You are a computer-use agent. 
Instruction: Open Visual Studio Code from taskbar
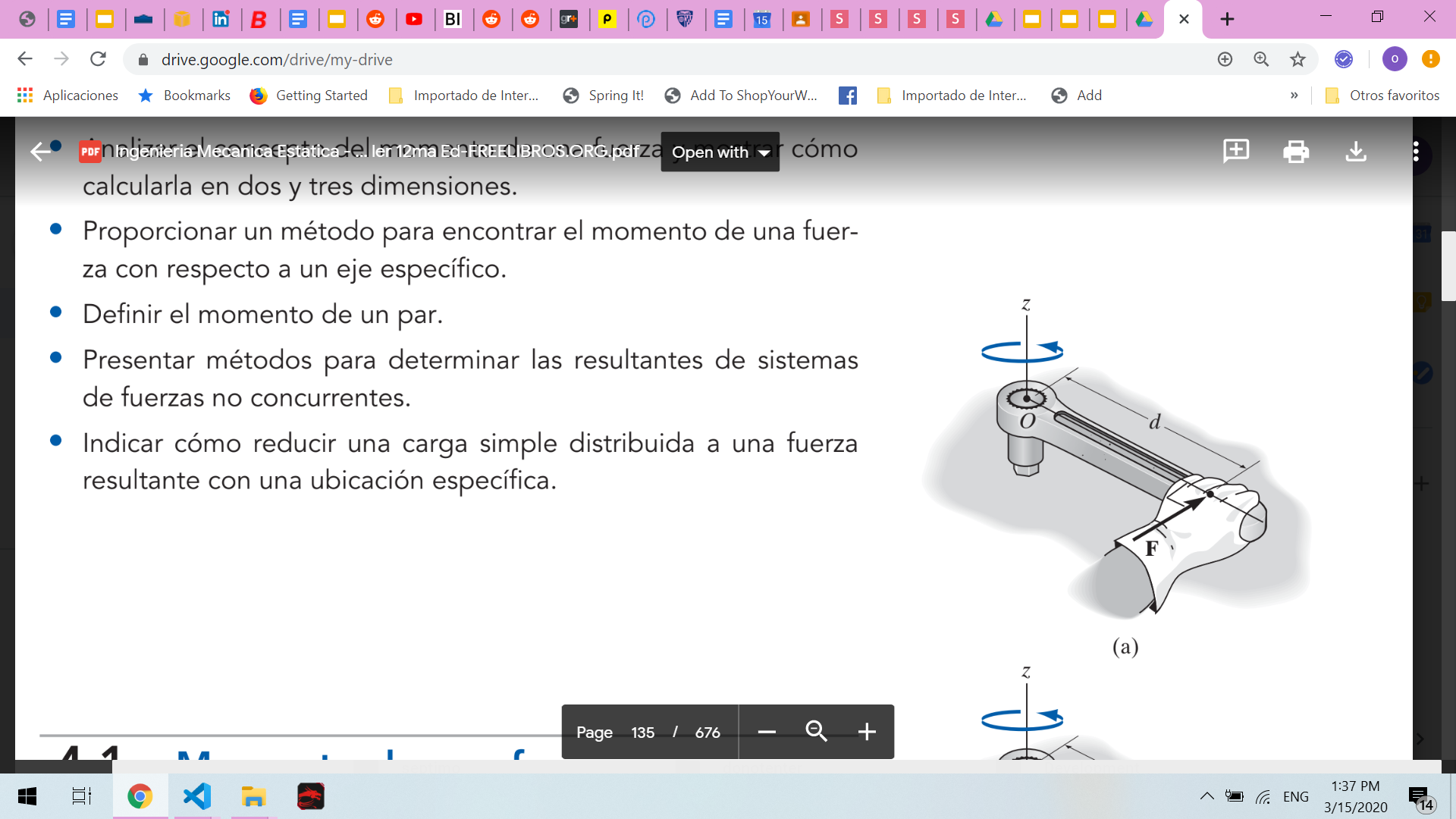pyautogui.click(x=196, y=796)
